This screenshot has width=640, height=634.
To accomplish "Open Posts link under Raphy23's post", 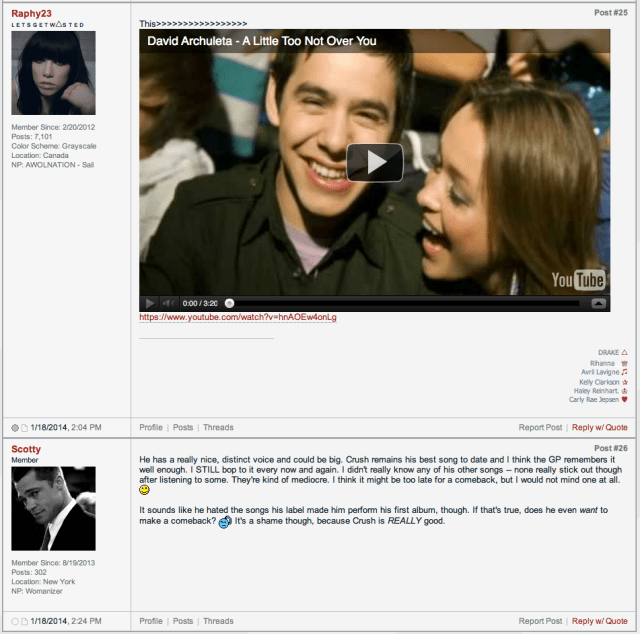I will [x=183, y=428].
